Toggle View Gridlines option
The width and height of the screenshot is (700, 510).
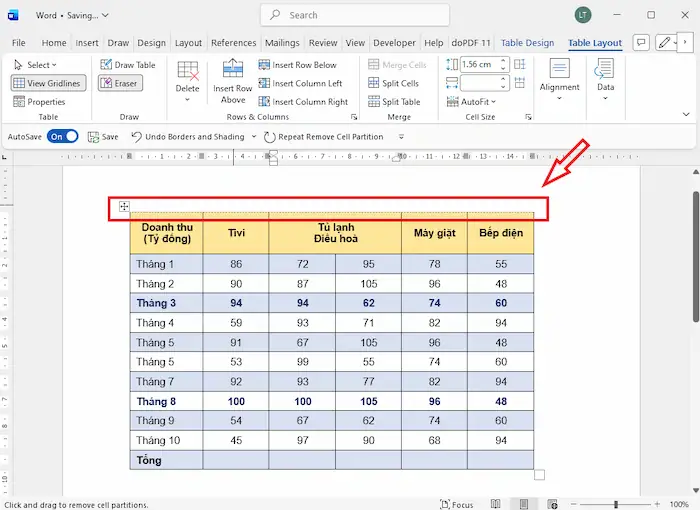pos(48,84)
